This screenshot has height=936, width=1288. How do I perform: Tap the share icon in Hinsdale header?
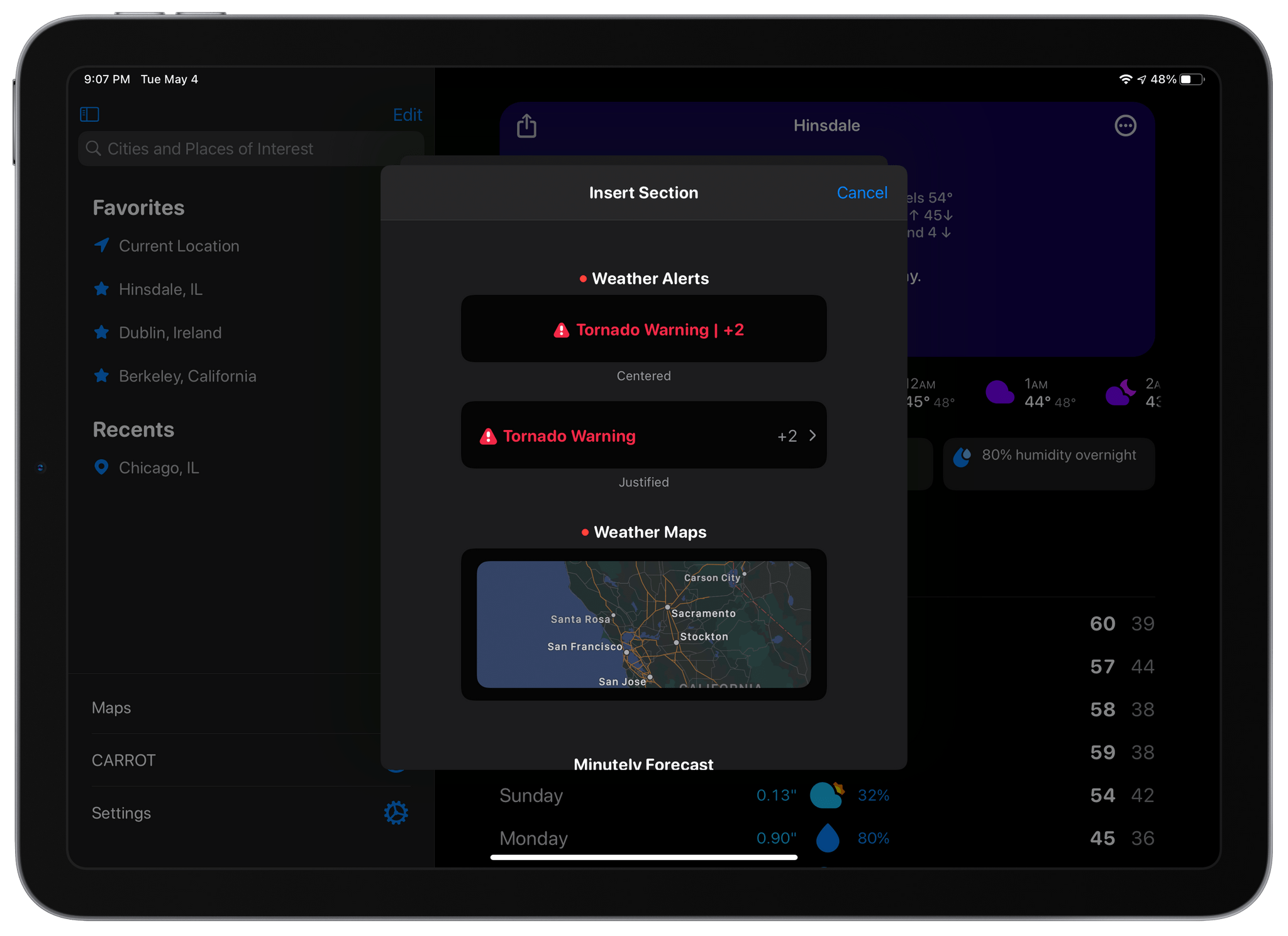click(x=527, y=126)
